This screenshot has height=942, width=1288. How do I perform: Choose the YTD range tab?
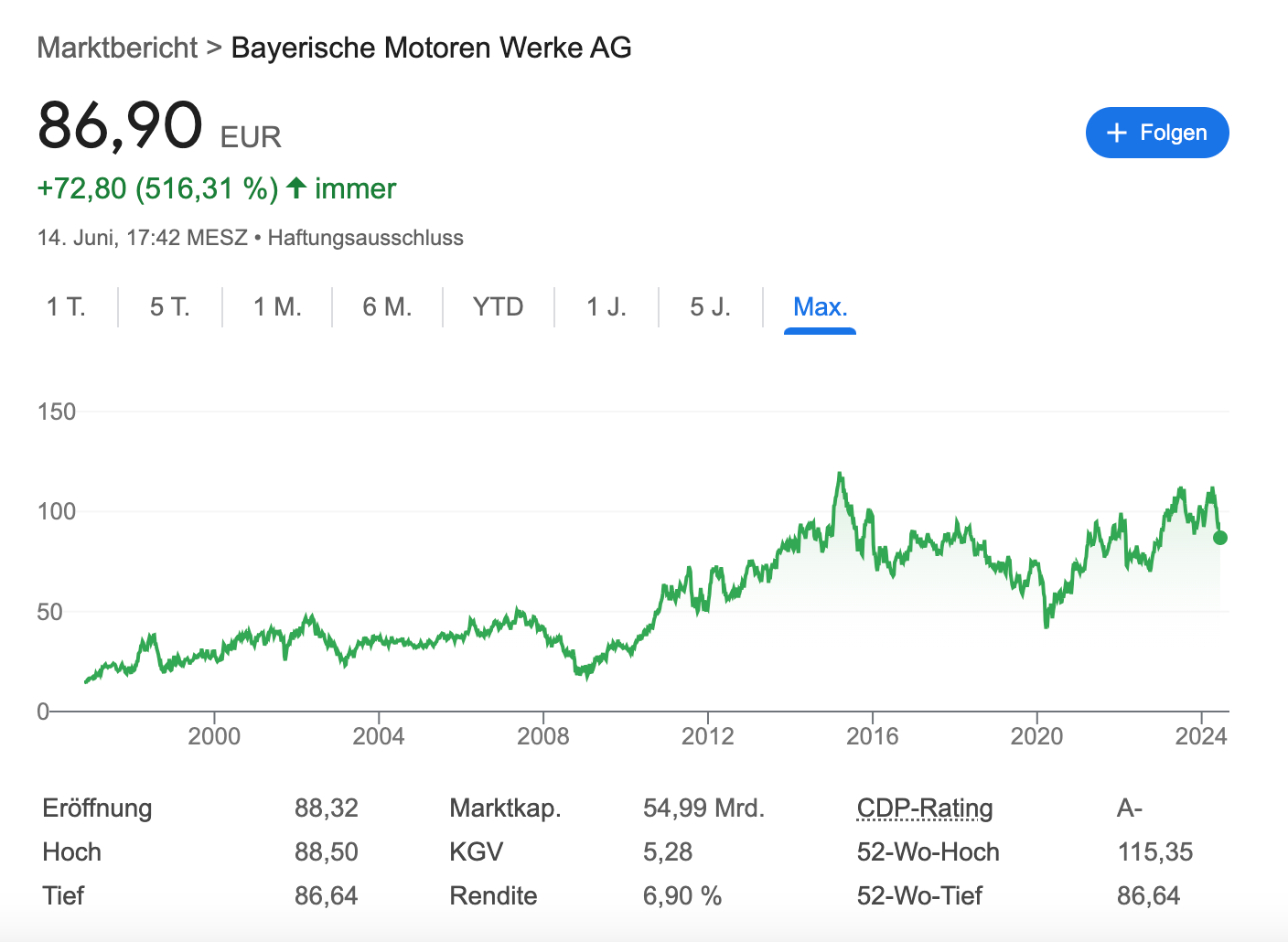pyautogui.click(x=499, y=306)
